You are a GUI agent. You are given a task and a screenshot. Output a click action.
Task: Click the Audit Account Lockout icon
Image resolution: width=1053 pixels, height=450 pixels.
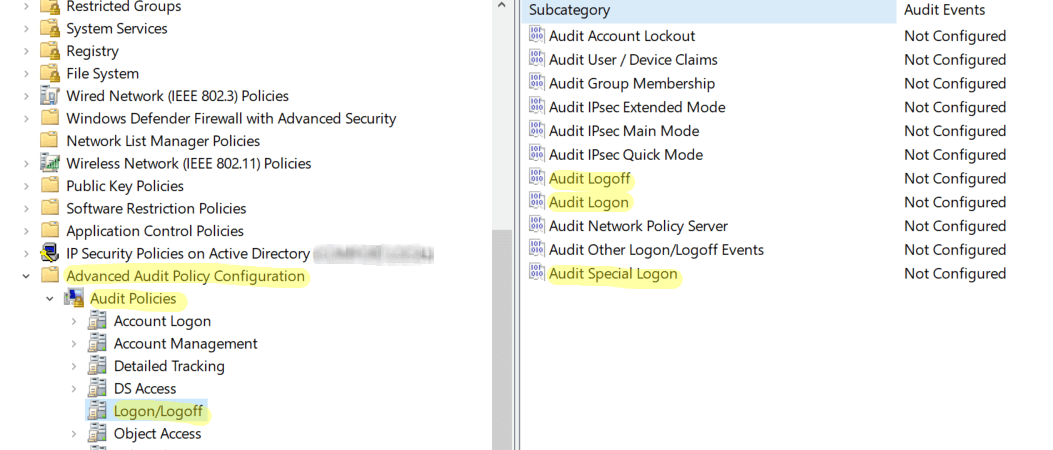pyautogui.click(x=537, y=36)
